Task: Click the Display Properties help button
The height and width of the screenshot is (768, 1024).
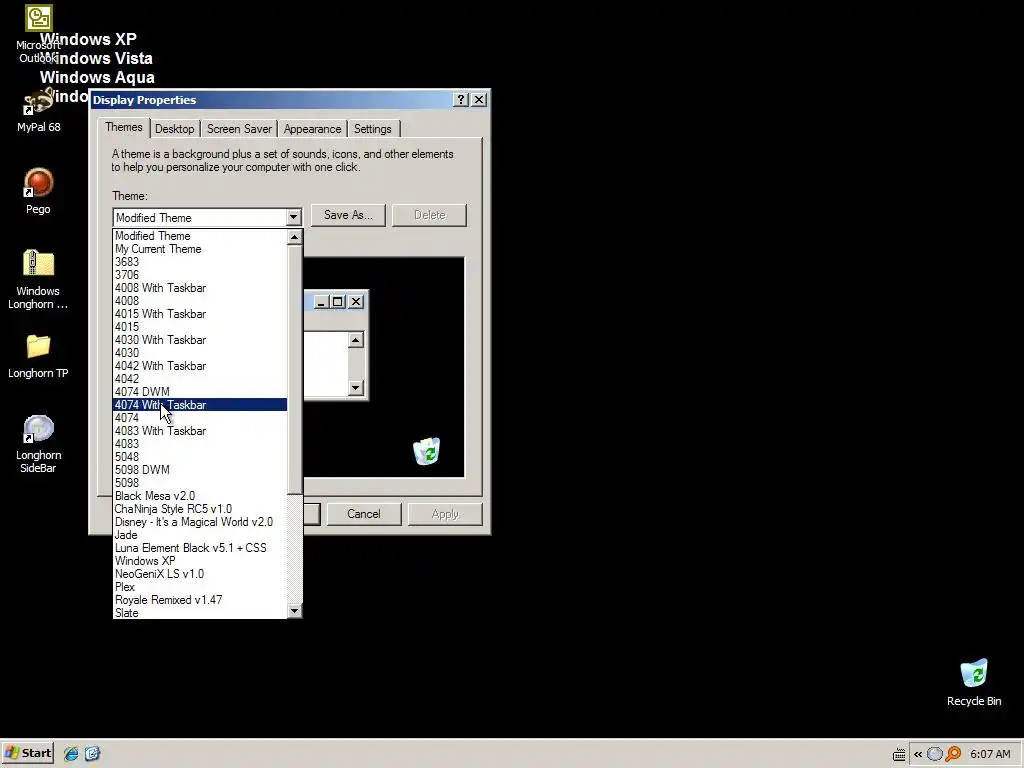Action: click(x=461, y=99)
